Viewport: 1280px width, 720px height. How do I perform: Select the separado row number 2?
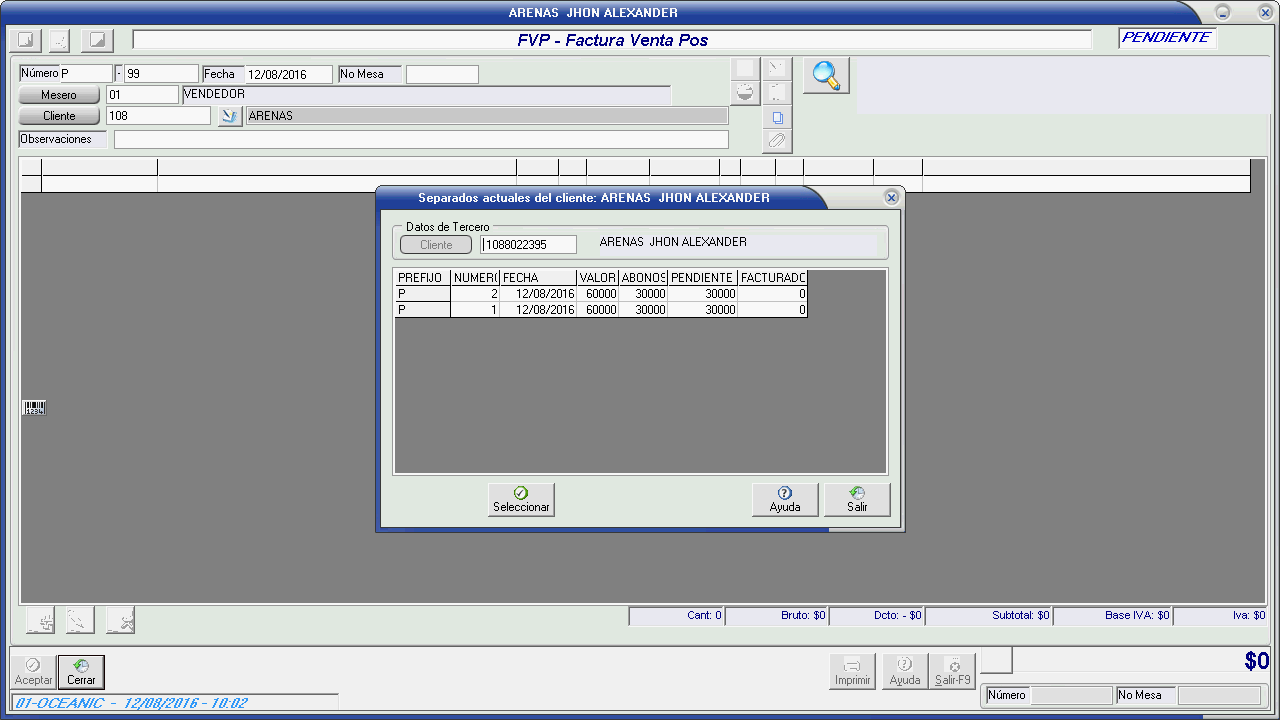600,294
